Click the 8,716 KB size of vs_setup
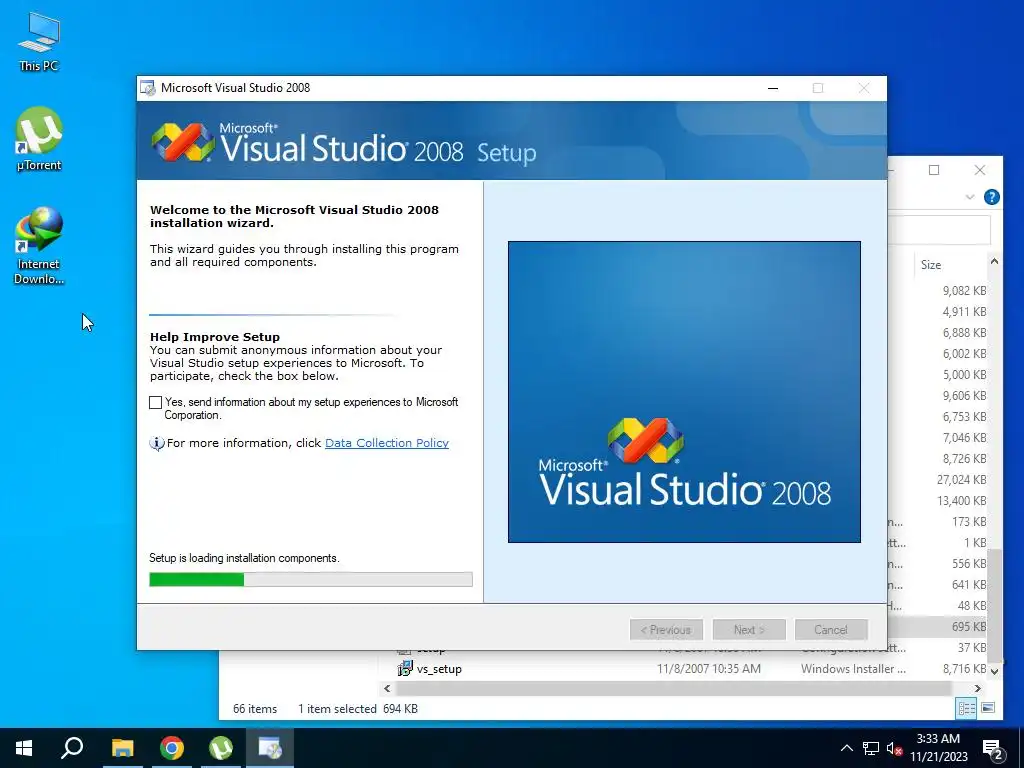 pyautogui.click(x=964, y=669)
